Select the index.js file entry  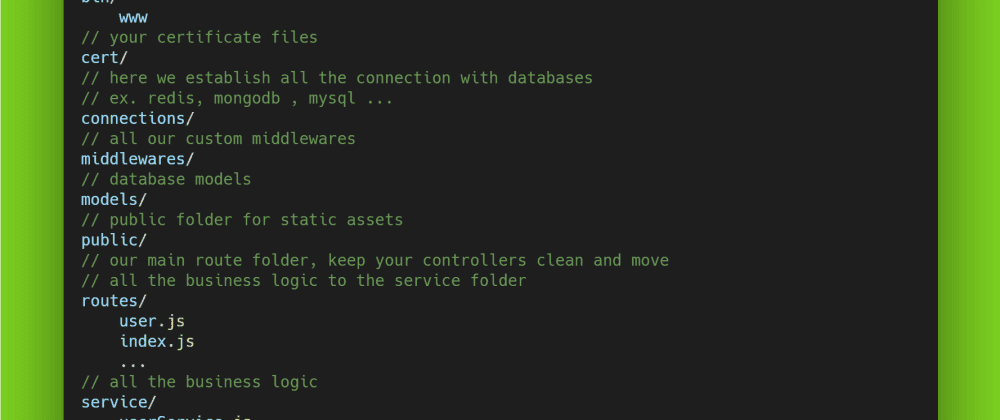click(x=157, y=341)
